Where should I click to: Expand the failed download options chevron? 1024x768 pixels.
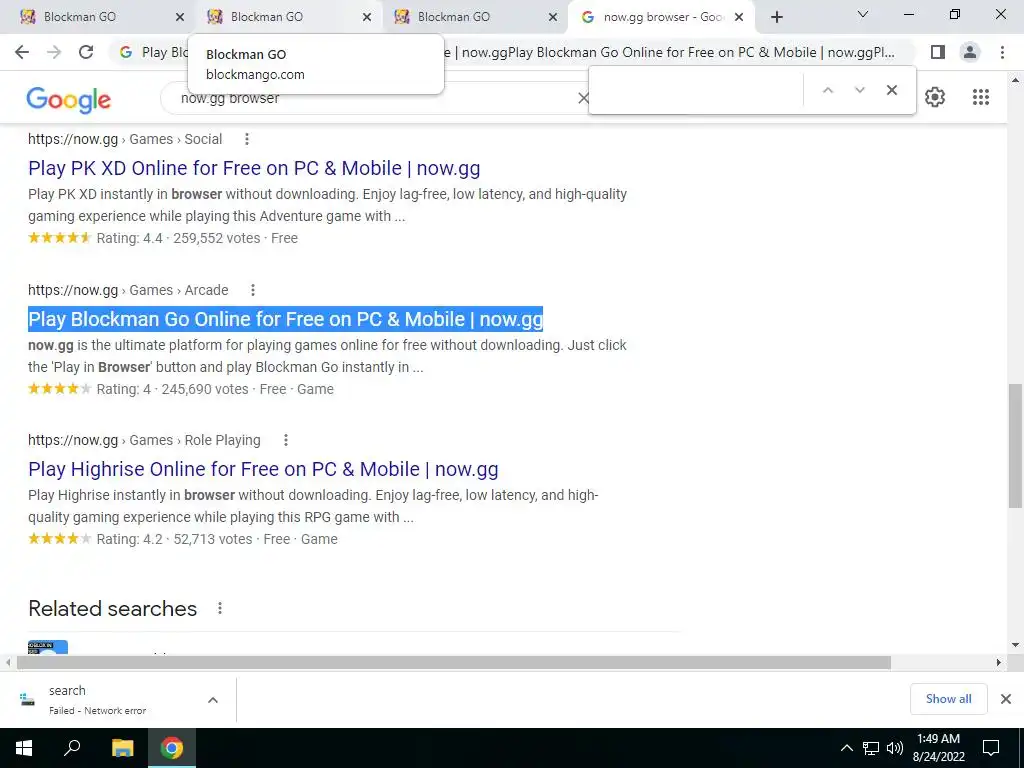point(213,700)
